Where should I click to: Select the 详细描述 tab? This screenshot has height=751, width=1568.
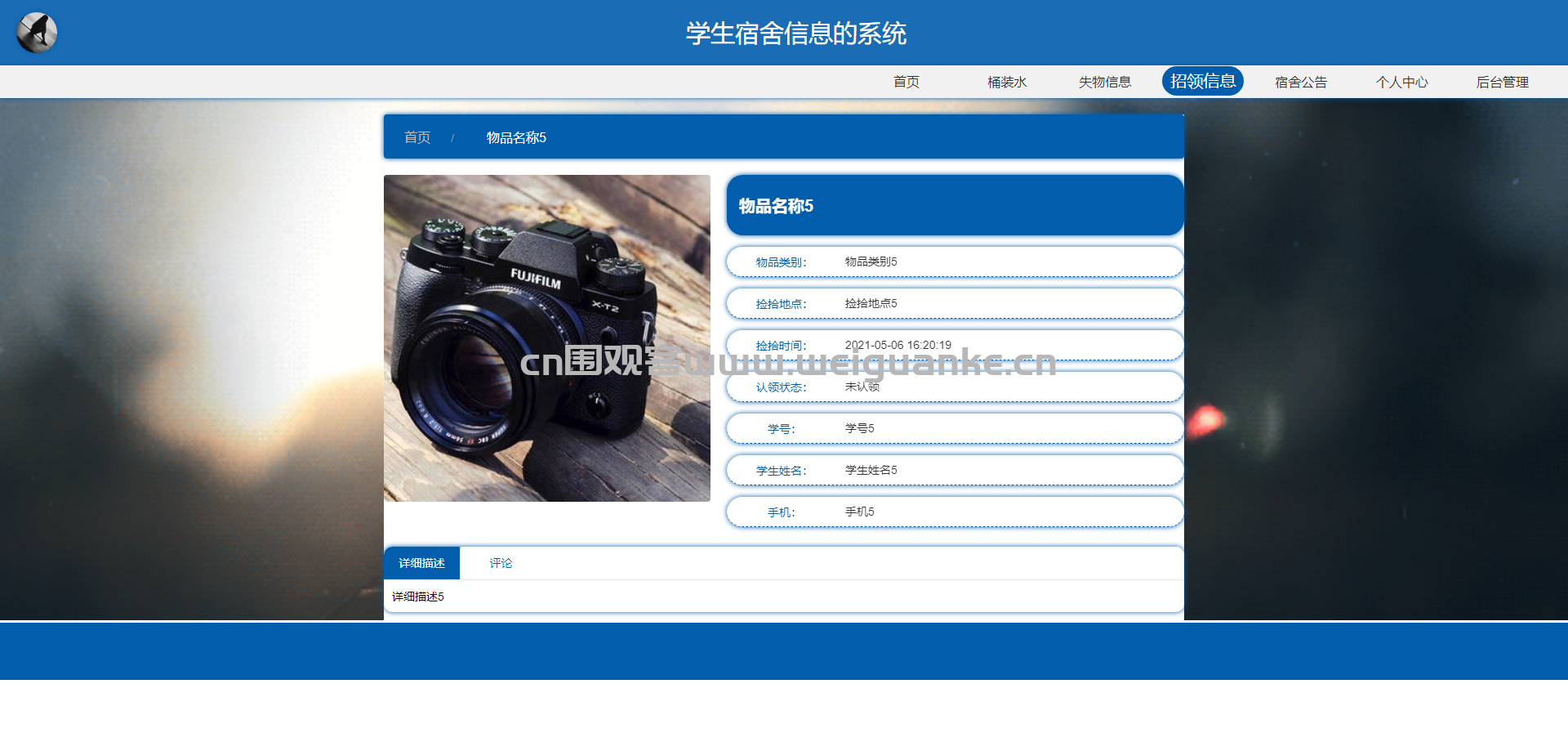(x=421, y=563)
